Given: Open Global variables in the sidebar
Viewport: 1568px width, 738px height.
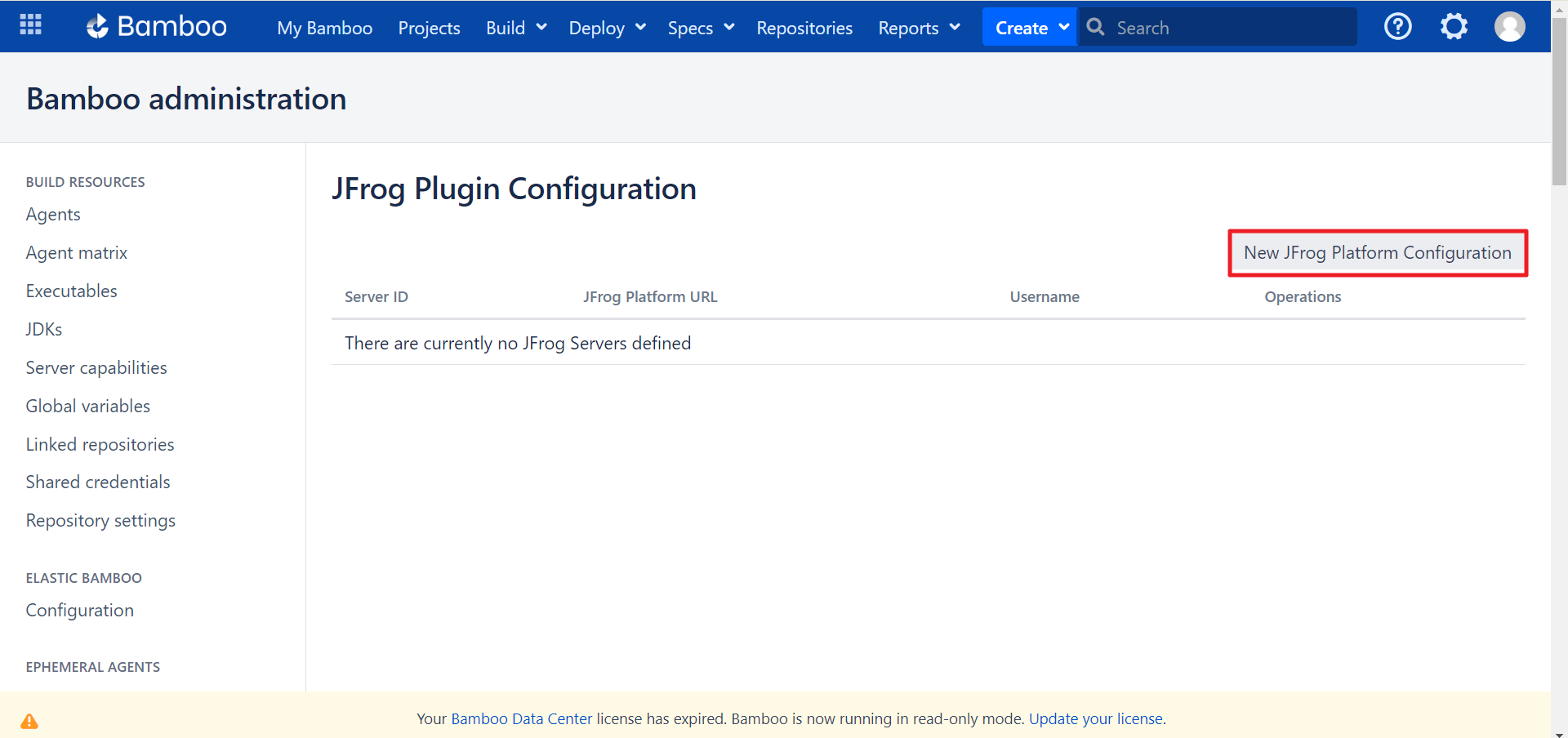Looking at the screenshot, I should [x=88, y=406].
